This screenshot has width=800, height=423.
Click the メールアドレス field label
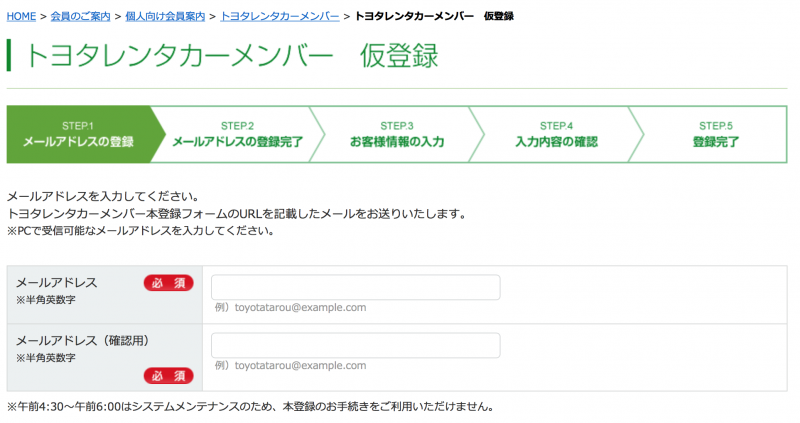[x=57, y=283]
